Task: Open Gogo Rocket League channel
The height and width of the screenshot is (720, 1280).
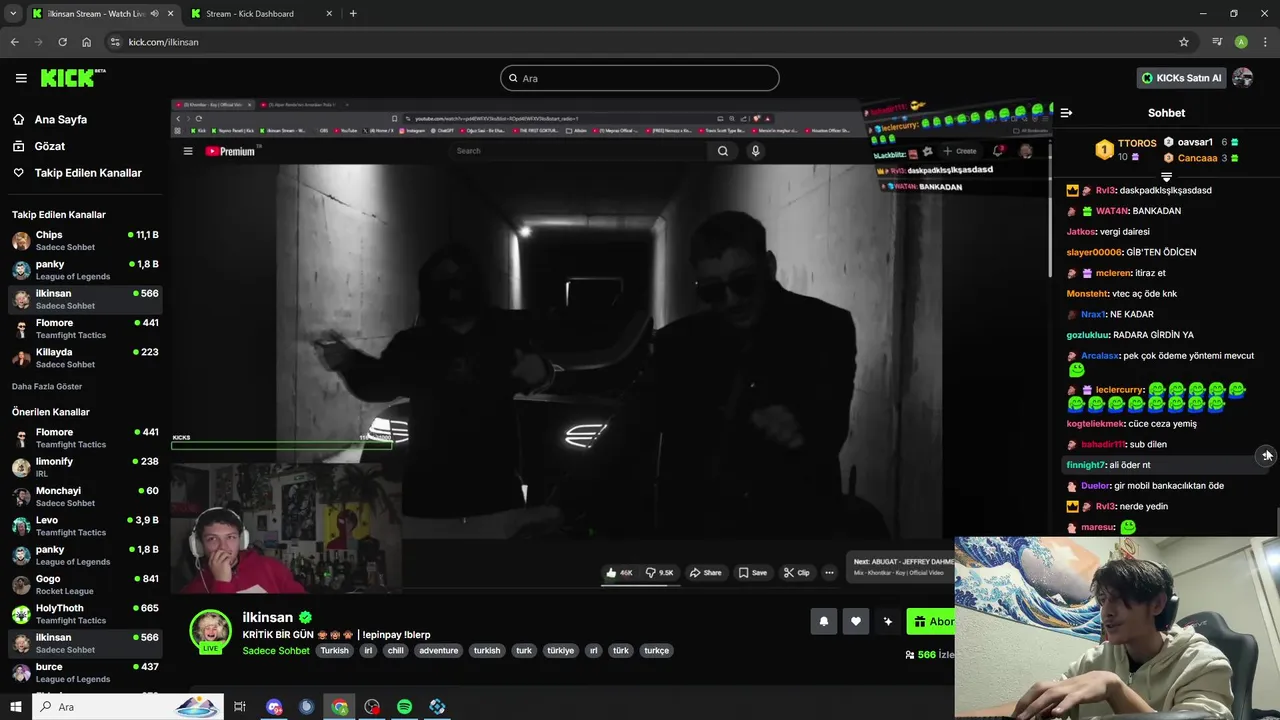Action: (85, 584)
